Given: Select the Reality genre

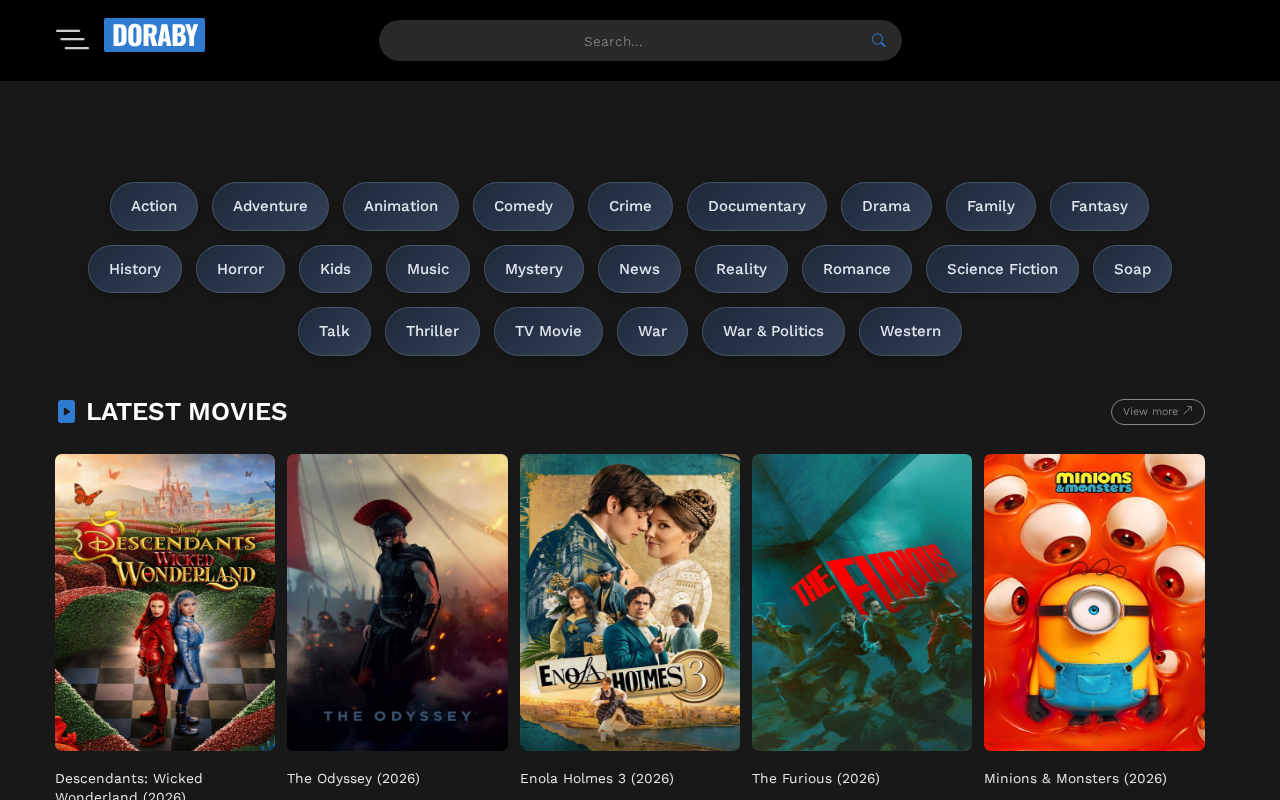Looking at the screenshot, I should [x=741, y=269].
